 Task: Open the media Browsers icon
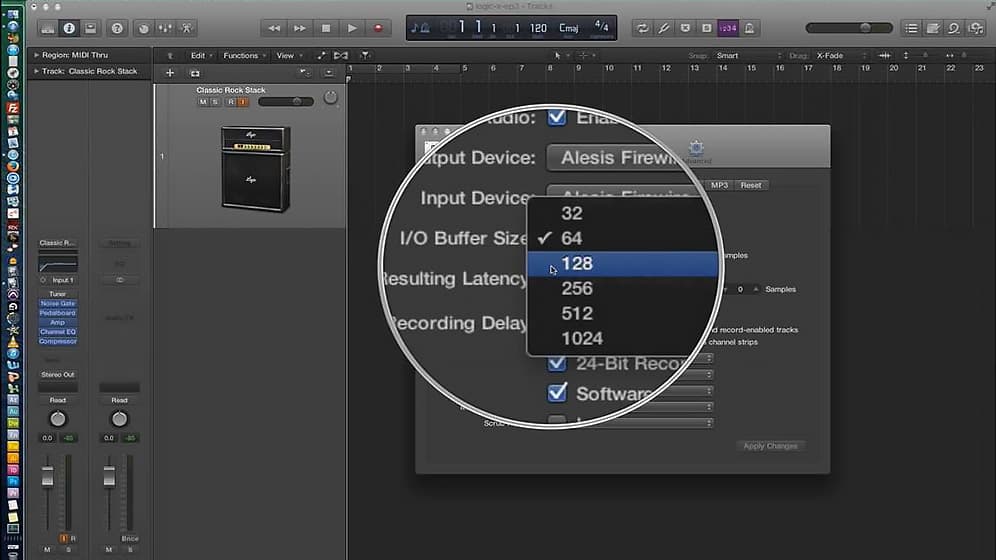tap(976, 28)
